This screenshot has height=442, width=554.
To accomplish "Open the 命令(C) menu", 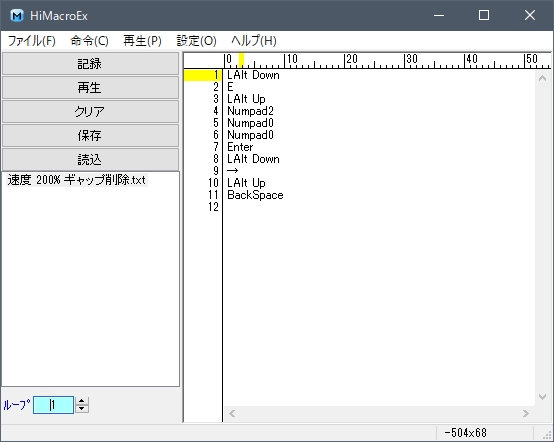I will (x=89, y=41).
